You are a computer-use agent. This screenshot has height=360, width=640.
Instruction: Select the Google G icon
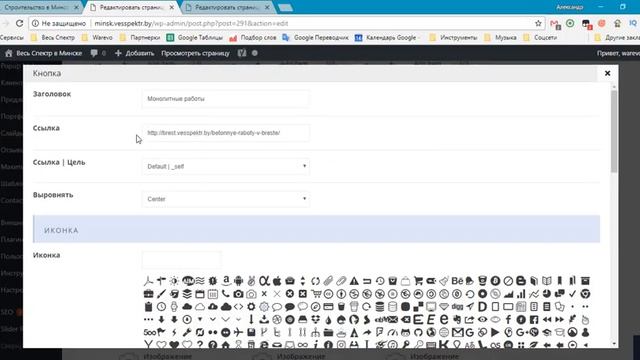coord(470,332)
